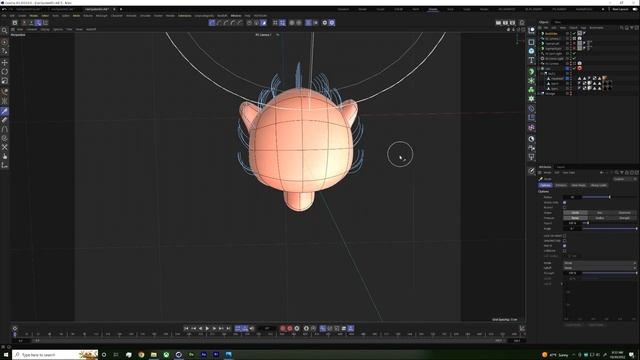Click the green cloner cluster icon
The width and height of the screenshot is (640, 360).
(x=531, y=89)
